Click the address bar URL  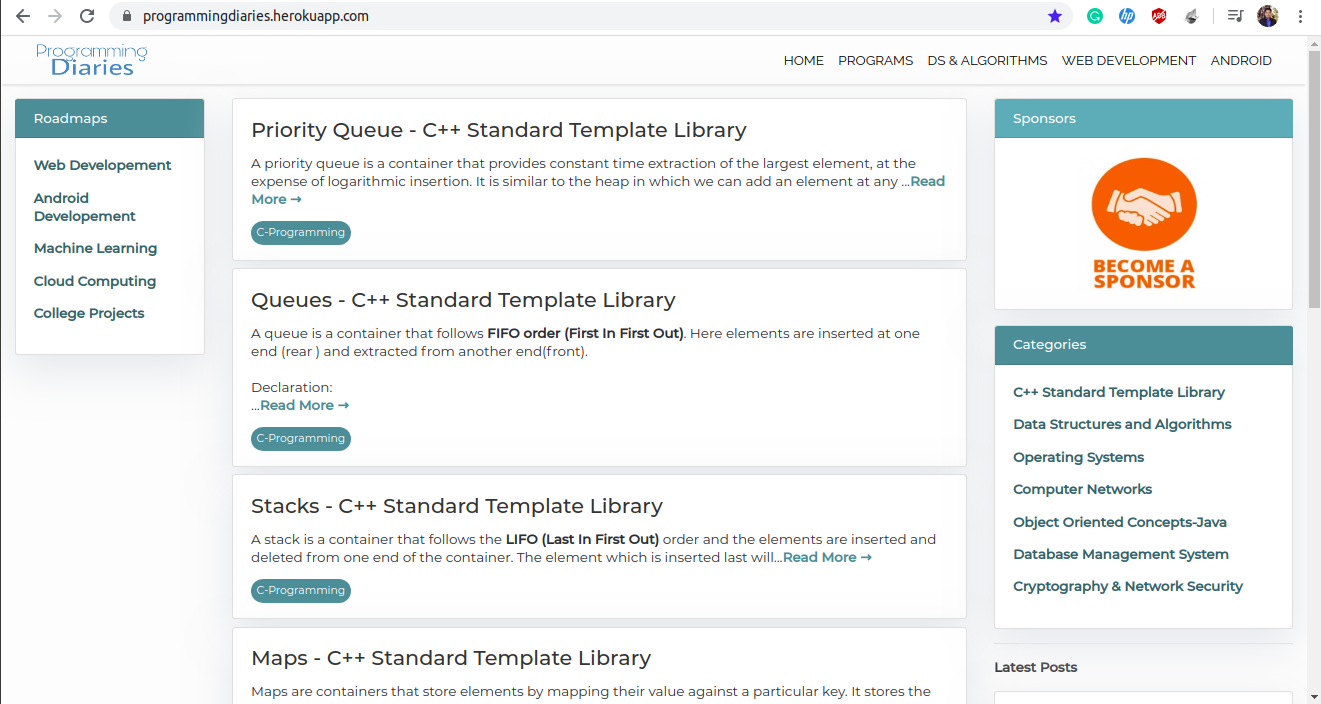[256, 16]
